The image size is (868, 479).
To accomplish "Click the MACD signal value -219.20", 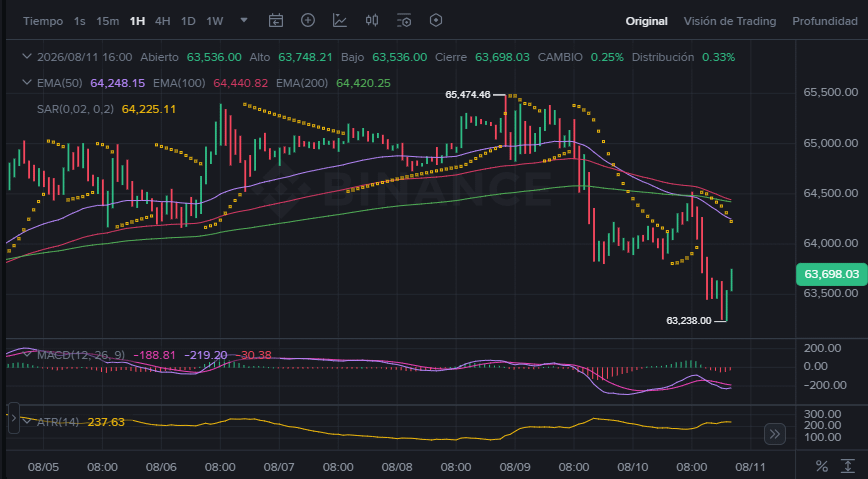I will 205,355.
